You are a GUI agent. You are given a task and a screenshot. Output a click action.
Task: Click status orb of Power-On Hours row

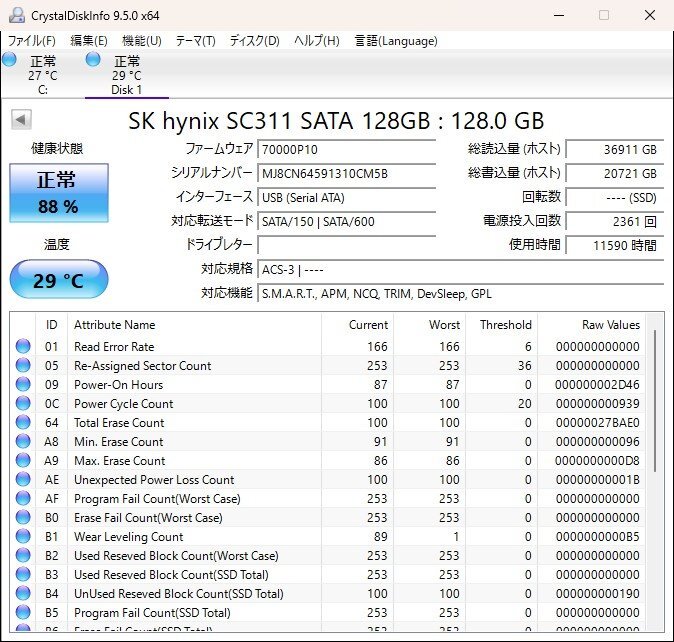[x=23, y=384]
